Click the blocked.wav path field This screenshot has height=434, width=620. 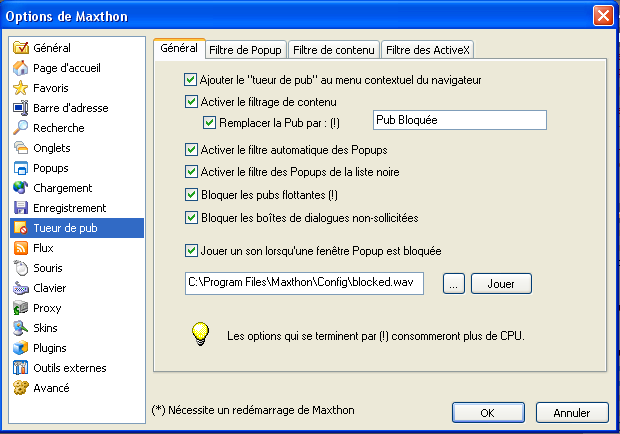pos(304,283)
